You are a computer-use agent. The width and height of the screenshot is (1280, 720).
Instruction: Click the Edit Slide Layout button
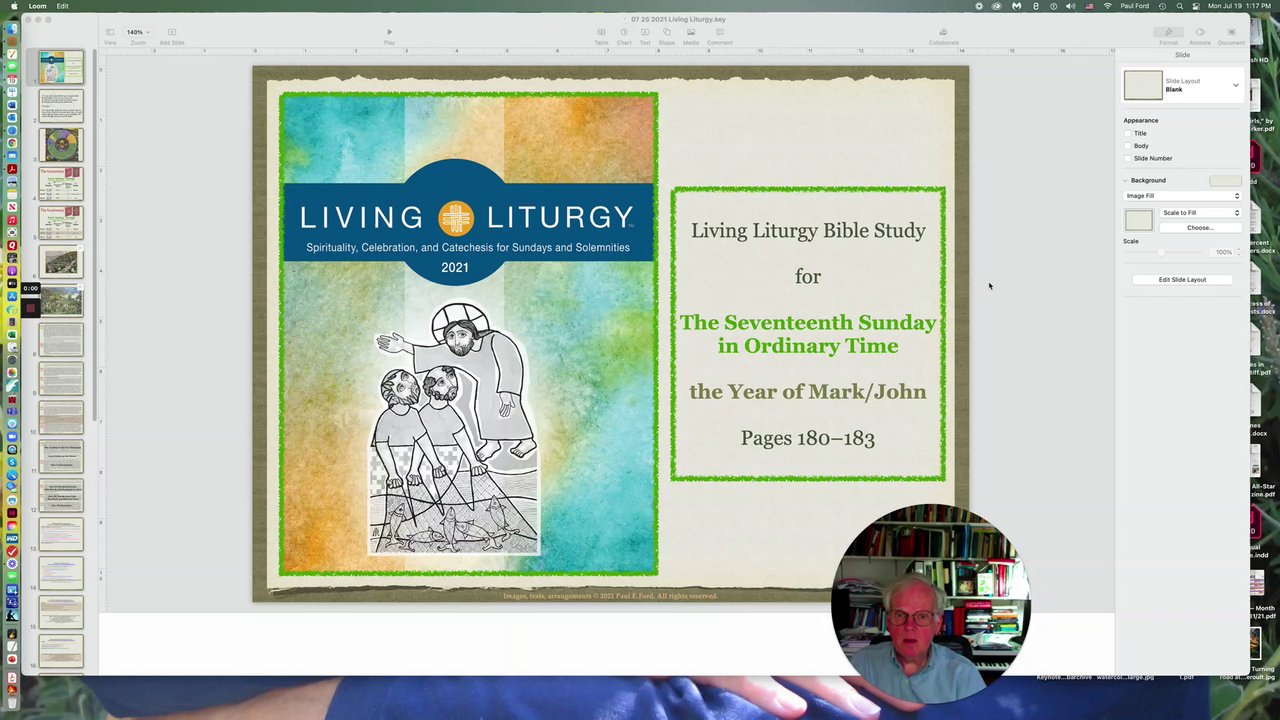1182,280
